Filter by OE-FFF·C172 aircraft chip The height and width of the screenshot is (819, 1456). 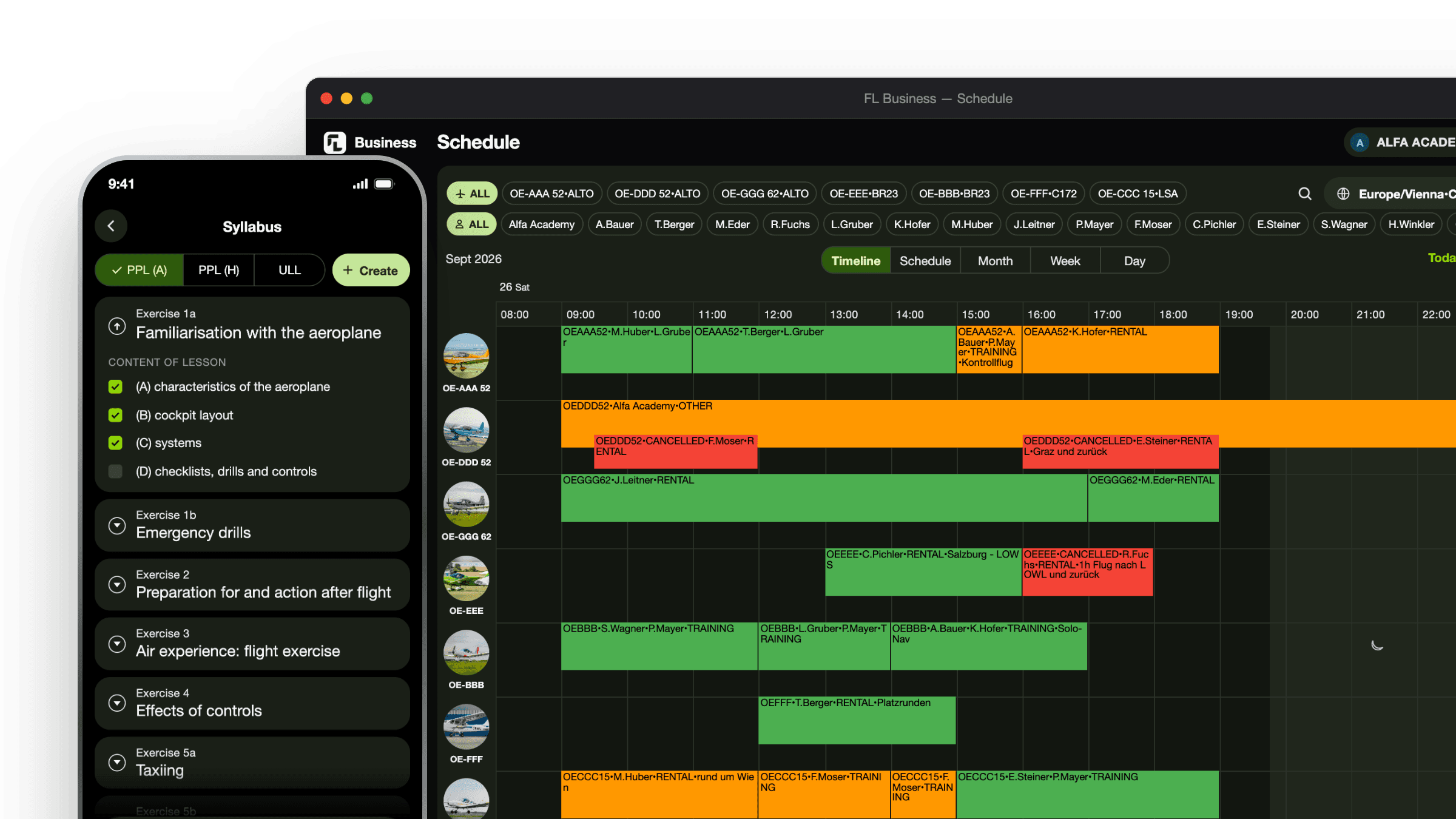[x=1043, y=194]
